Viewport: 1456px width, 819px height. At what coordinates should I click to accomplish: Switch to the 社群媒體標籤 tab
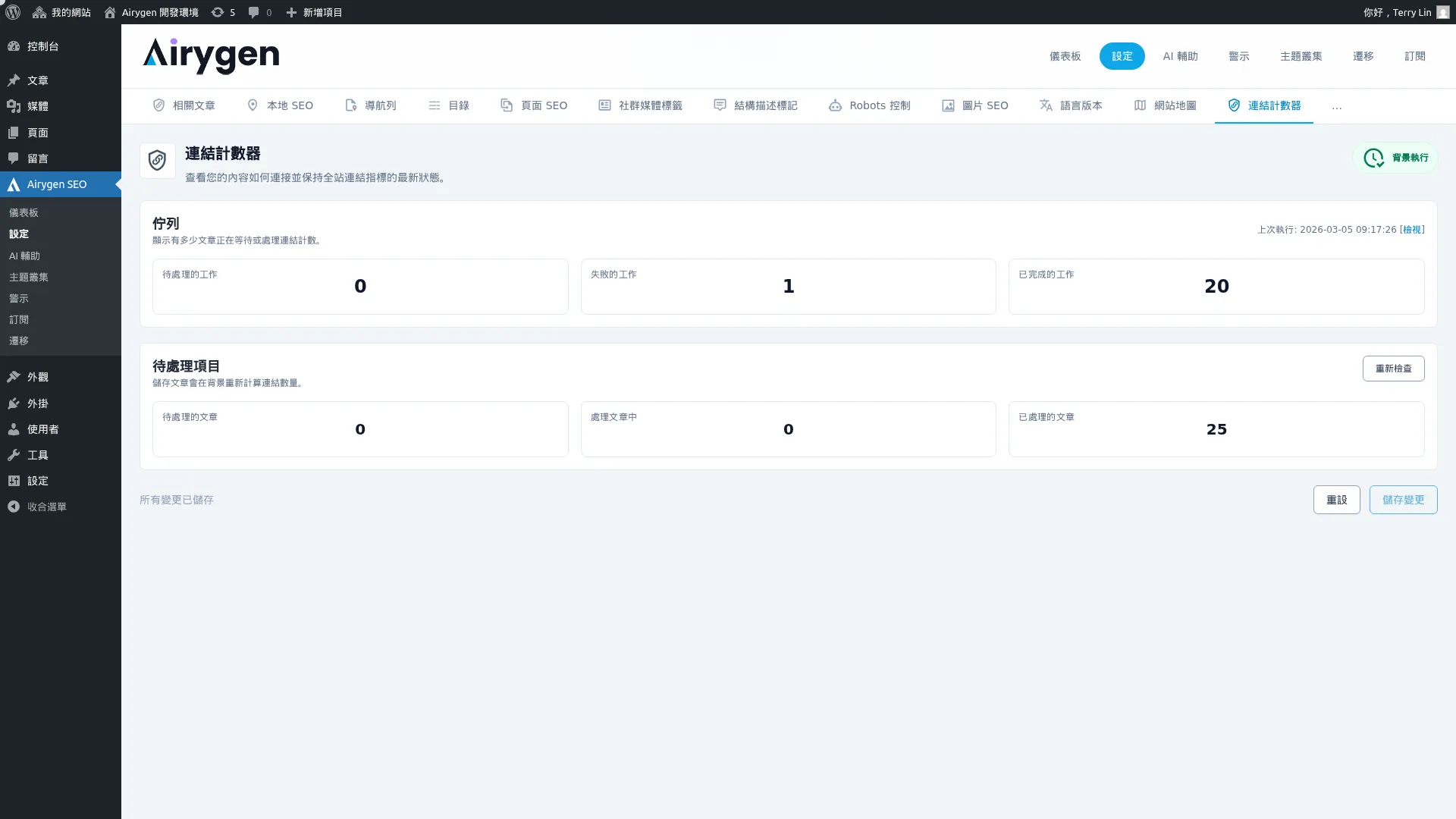[x=640, y=105]
